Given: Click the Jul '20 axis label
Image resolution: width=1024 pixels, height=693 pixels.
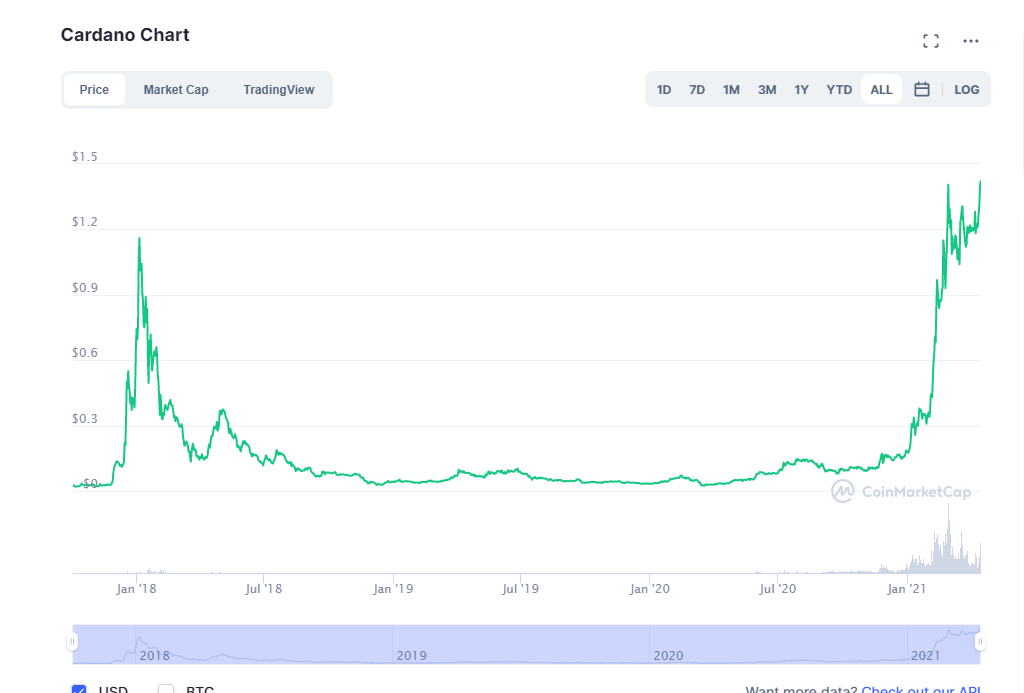Looking at the screenshot, I should click(x=778, y=589).
